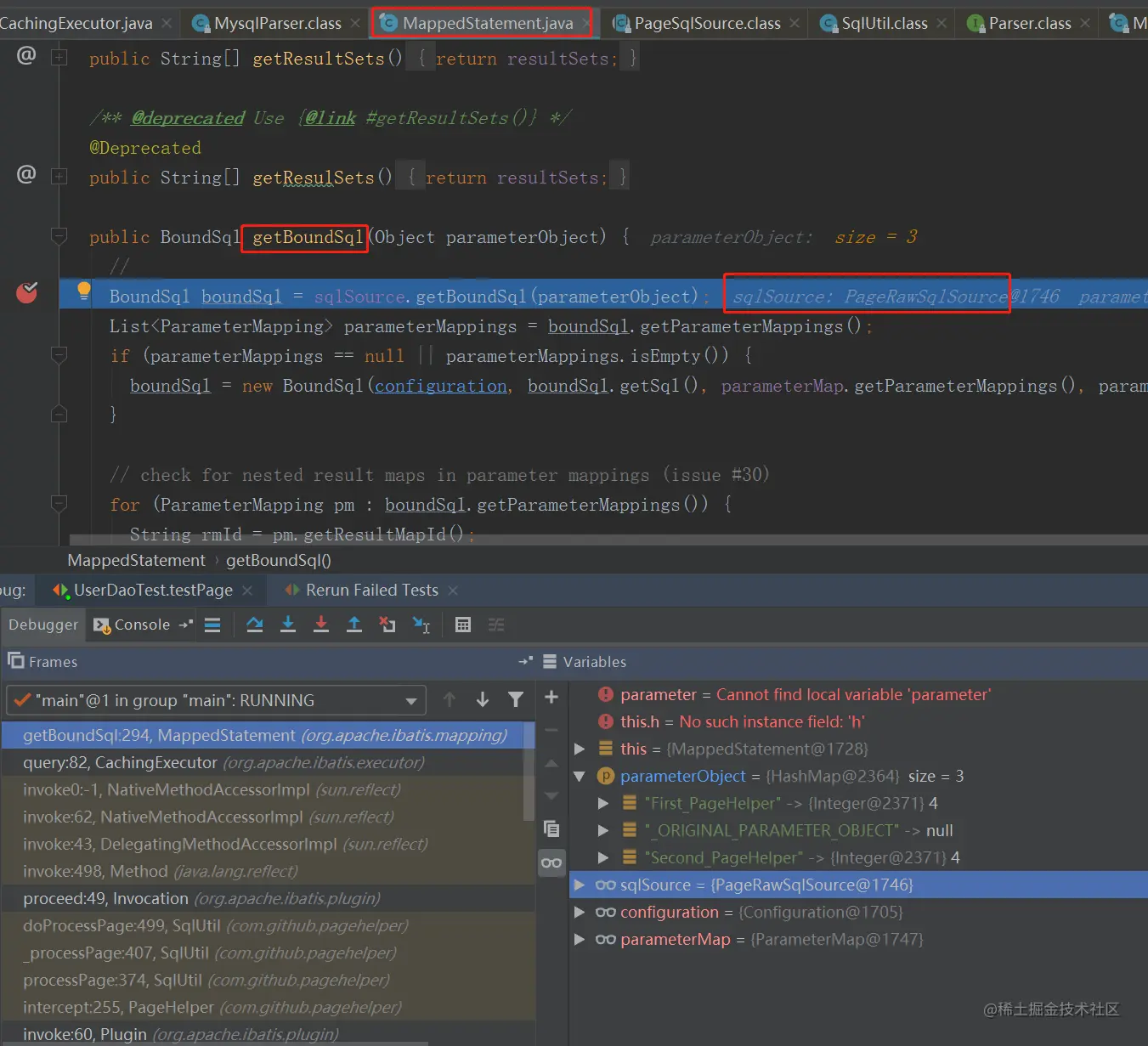Open the Evaluate Expression calculator icon
Image resolution: width=1148 pixels, height=1046 pixels.
coord(463,625)
